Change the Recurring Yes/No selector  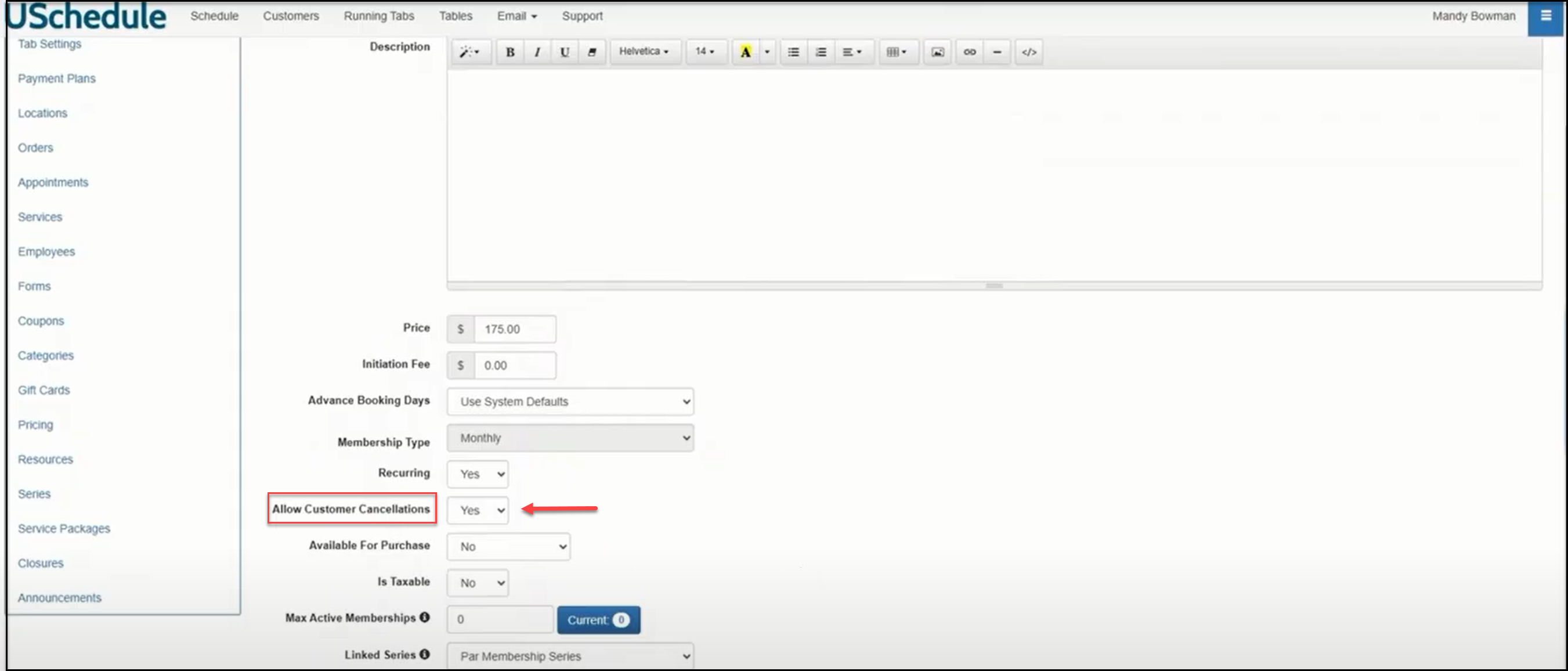(x=478, y=474)
